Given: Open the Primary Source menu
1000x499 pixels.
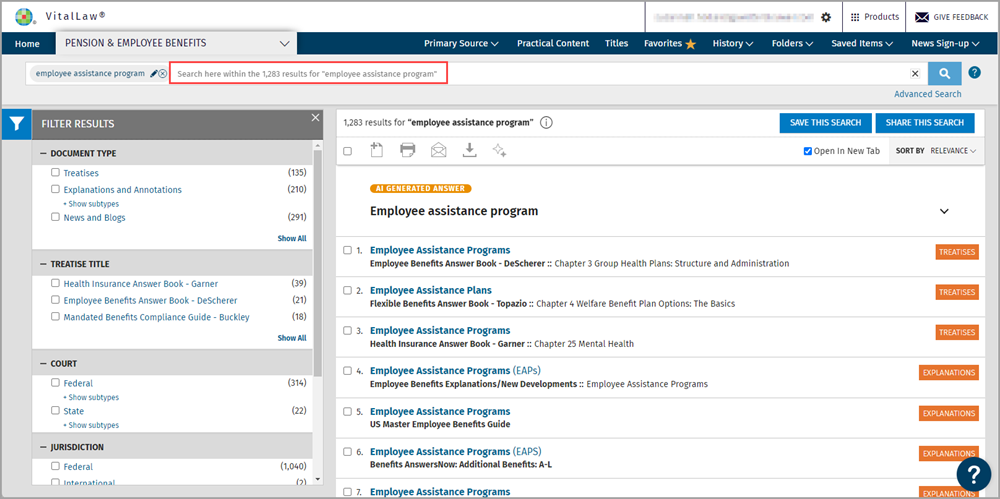Looking at the screenshot, I should click(x=461, y=43).
